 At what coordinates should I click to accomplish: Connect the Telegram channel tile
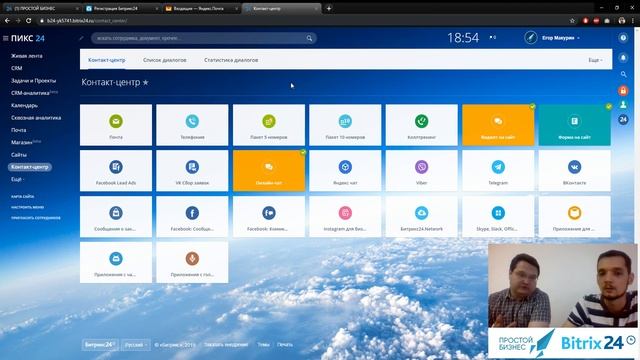498,171
